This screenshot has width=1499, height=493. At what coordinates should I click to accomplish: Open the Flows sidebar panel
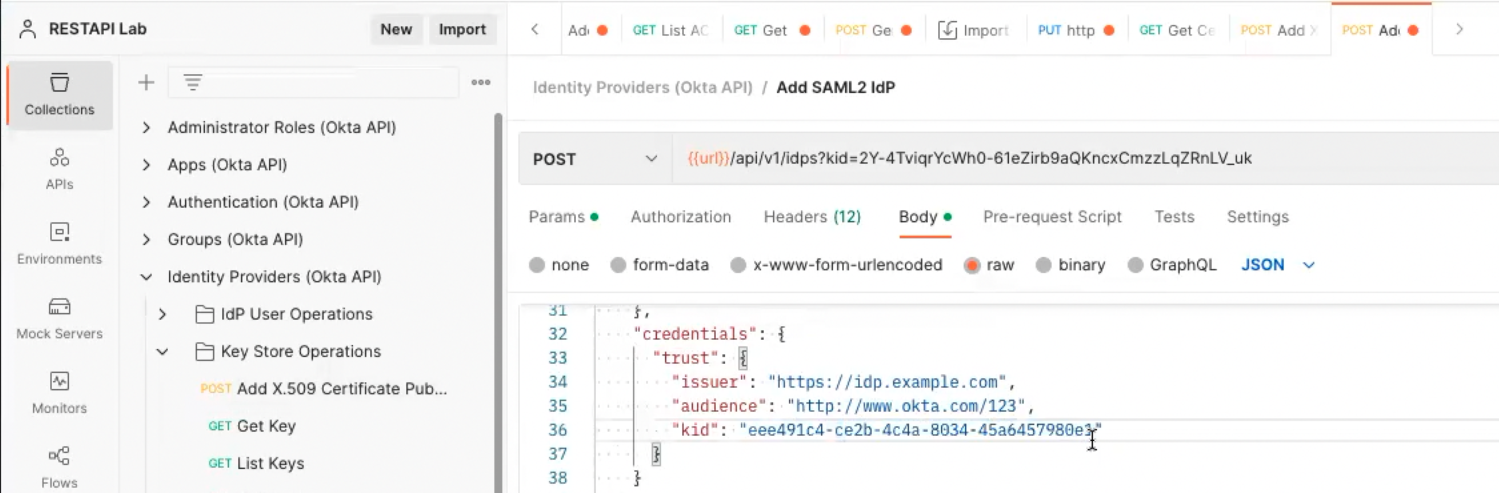coord(59,467)
